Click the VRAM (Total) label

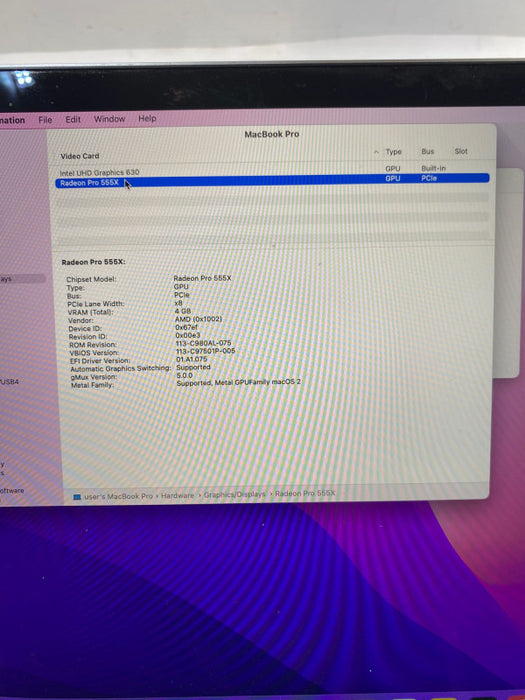pos(91,312)
